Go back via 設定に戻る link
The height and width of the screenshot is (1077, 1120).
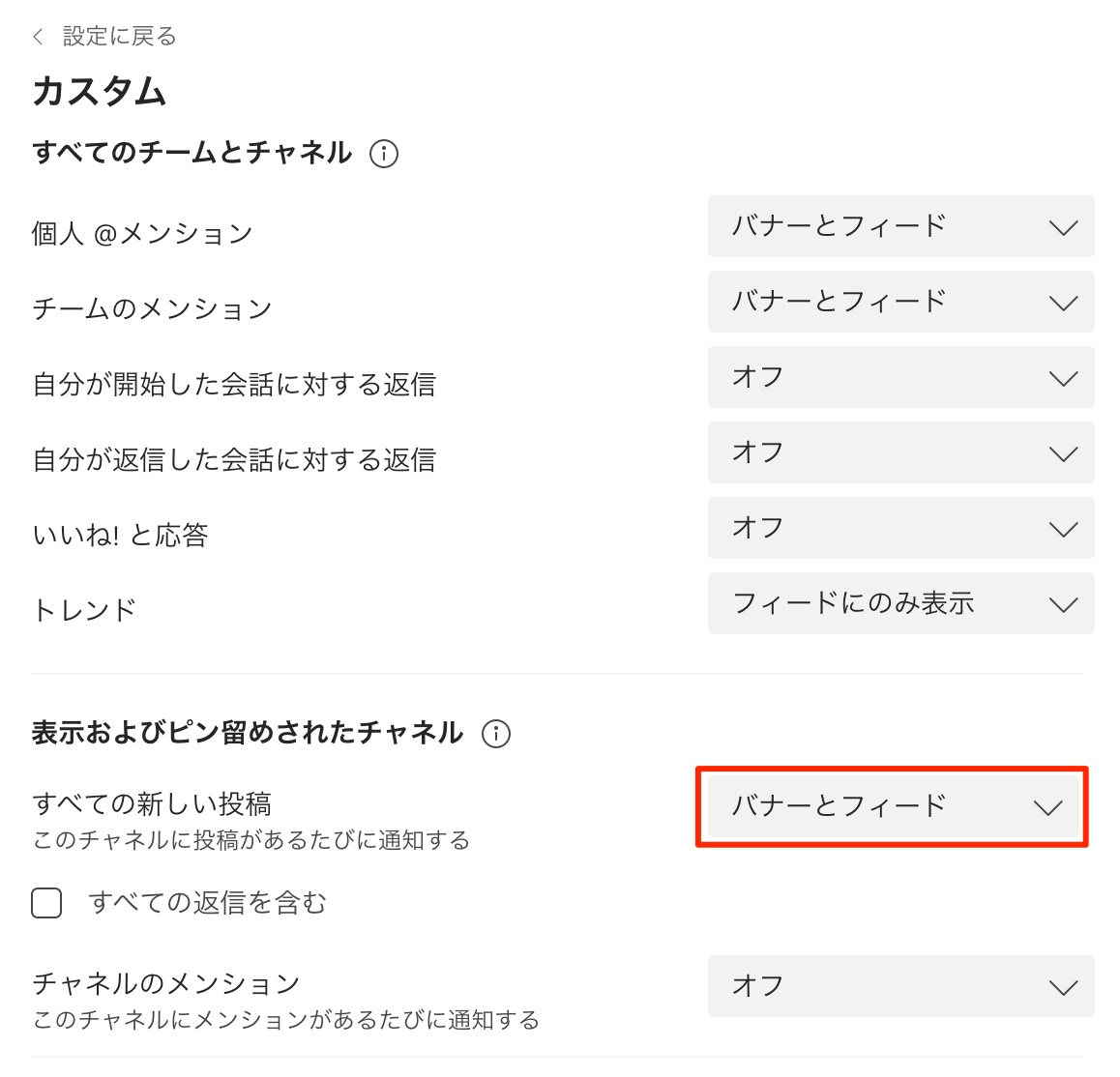119,37
